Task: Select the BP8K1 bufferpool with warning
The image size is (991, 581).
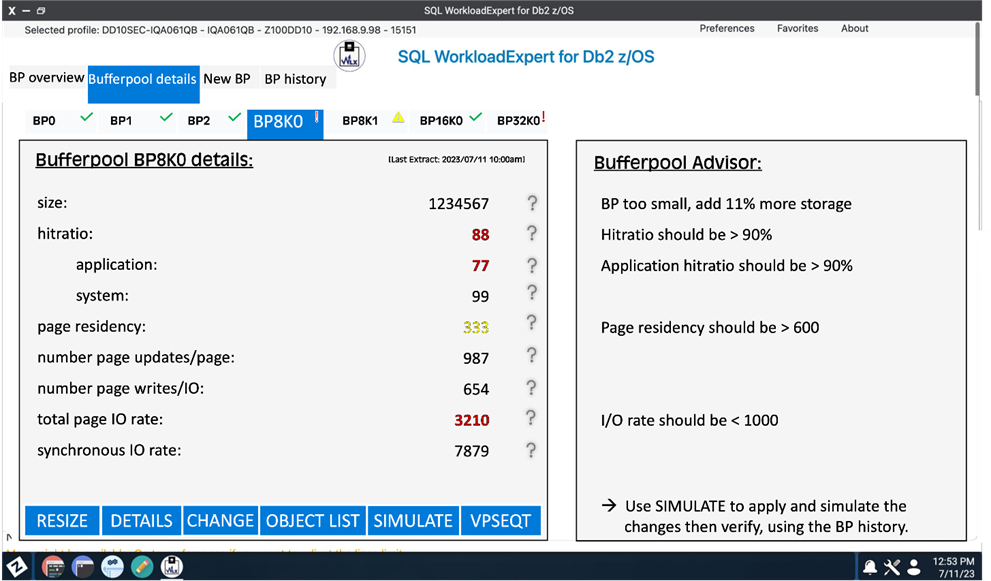Action: pyautogui.click(x=361, y=121)
